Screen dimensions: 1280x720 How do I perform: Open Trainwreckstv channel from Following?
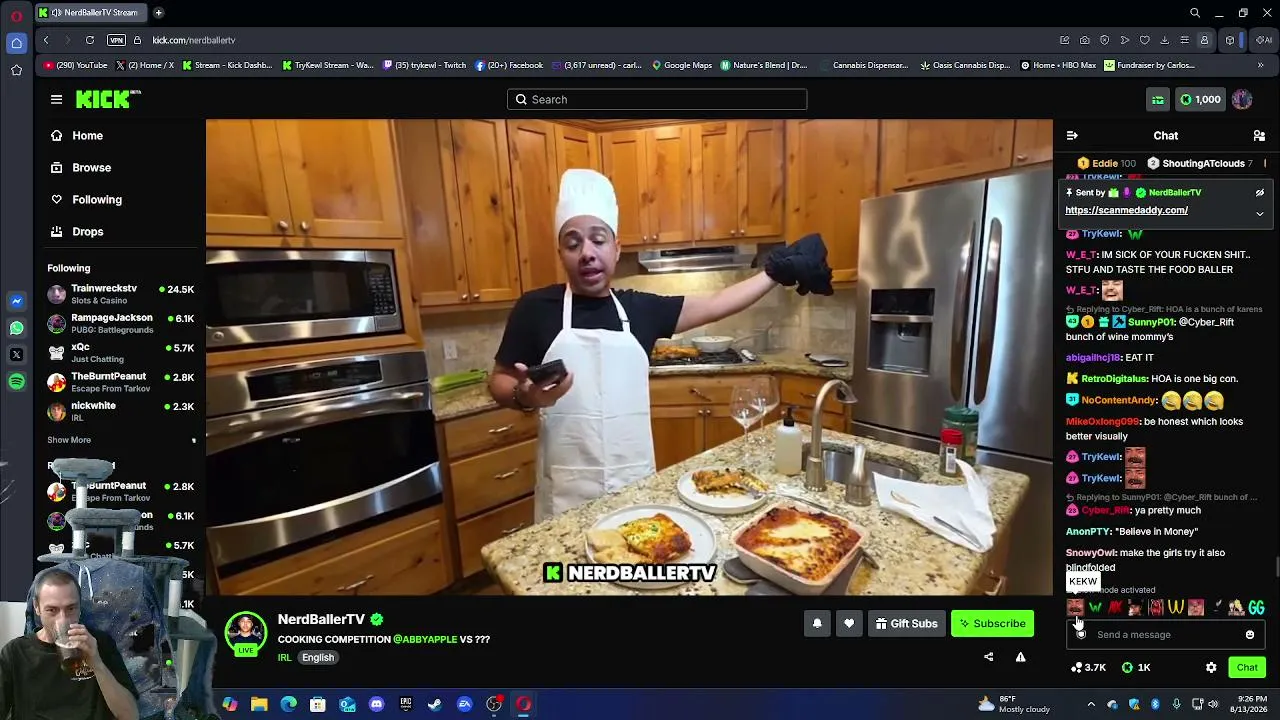(120, 294)
